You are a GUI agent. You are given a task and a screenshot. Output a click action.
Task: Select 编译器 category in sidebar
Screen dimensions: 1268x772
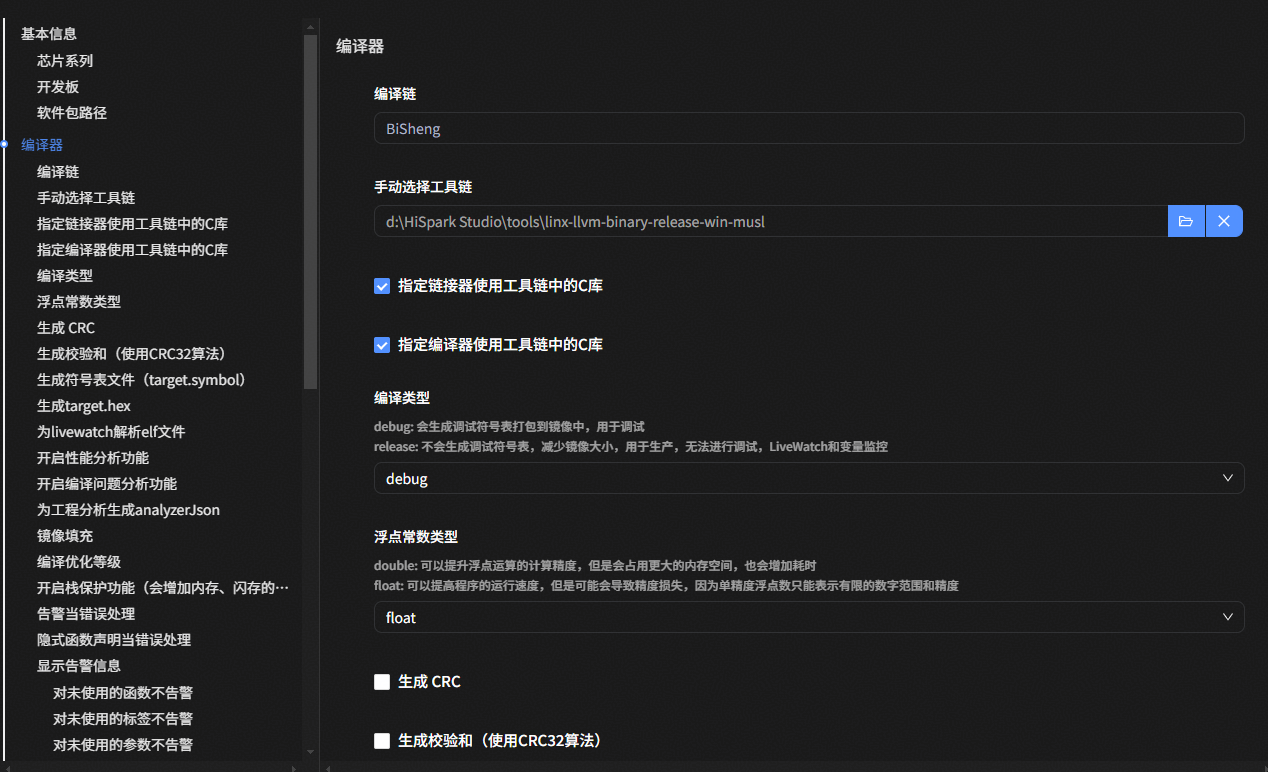pos(42,145)
